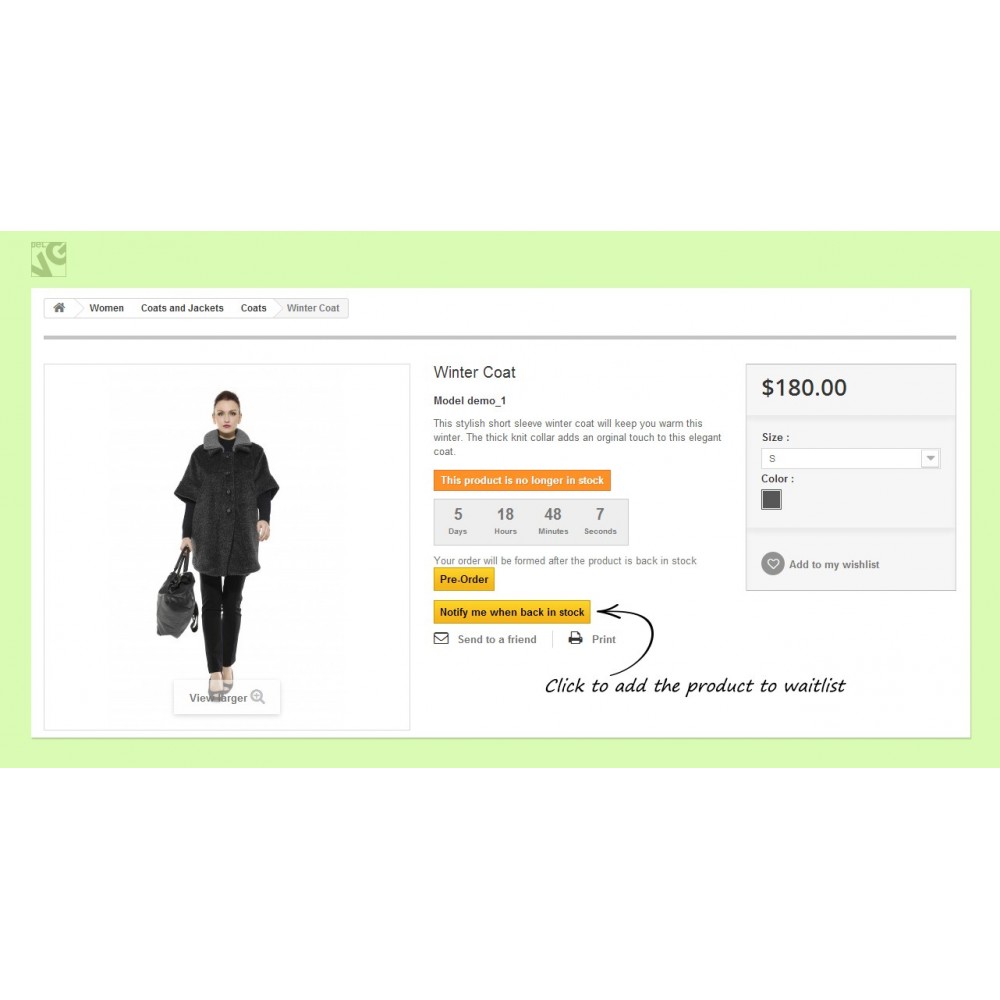The height and width of the screenshot is (1000, 1000).
Task: Click the wishlist heart icon
Action: tap(772, 564)
